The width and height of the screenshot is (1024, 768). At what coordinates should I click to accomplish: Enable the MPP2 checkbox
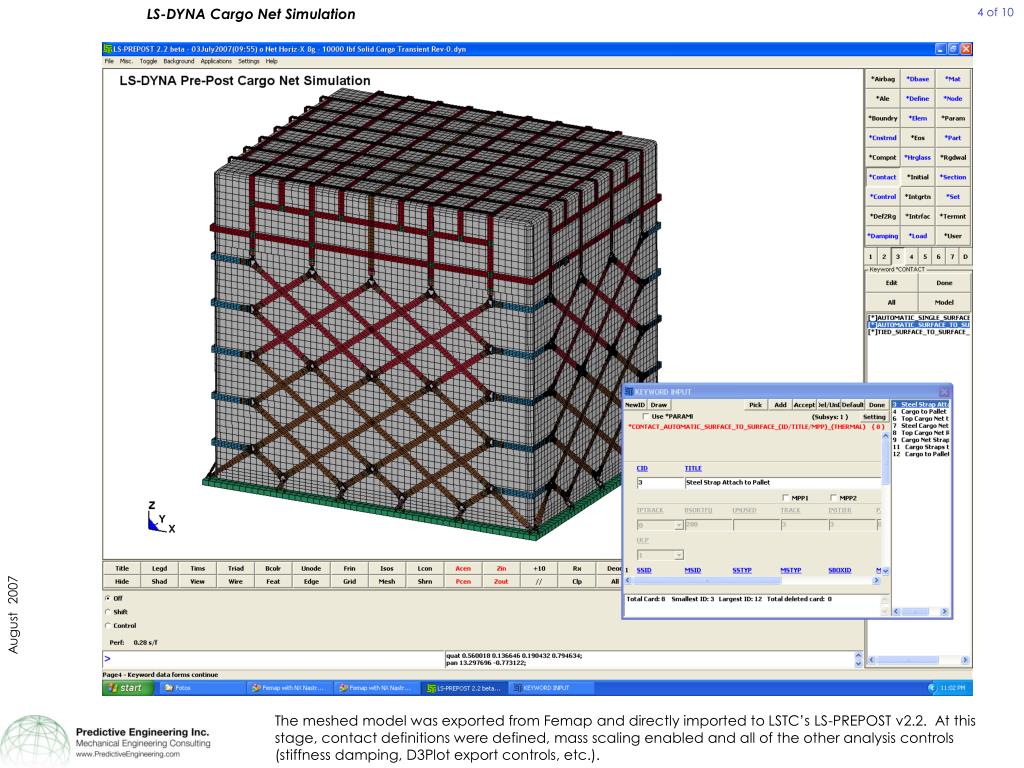(x=834, y=498)
